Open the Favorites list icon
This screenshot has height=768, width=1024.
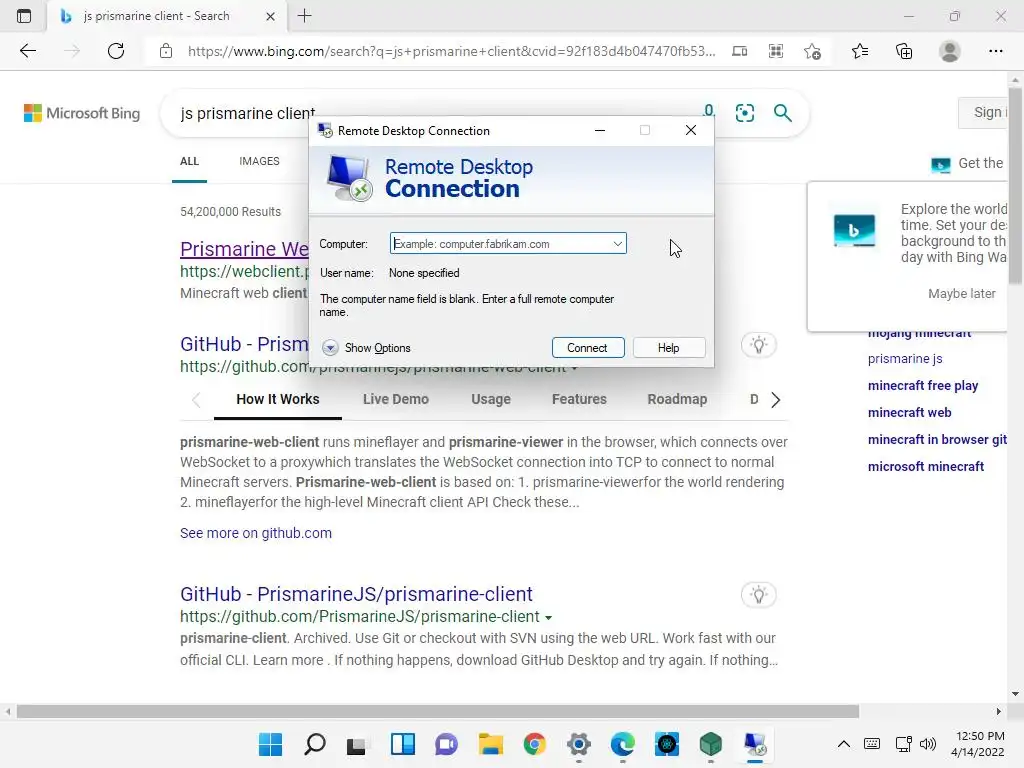(x=860, y=51)
